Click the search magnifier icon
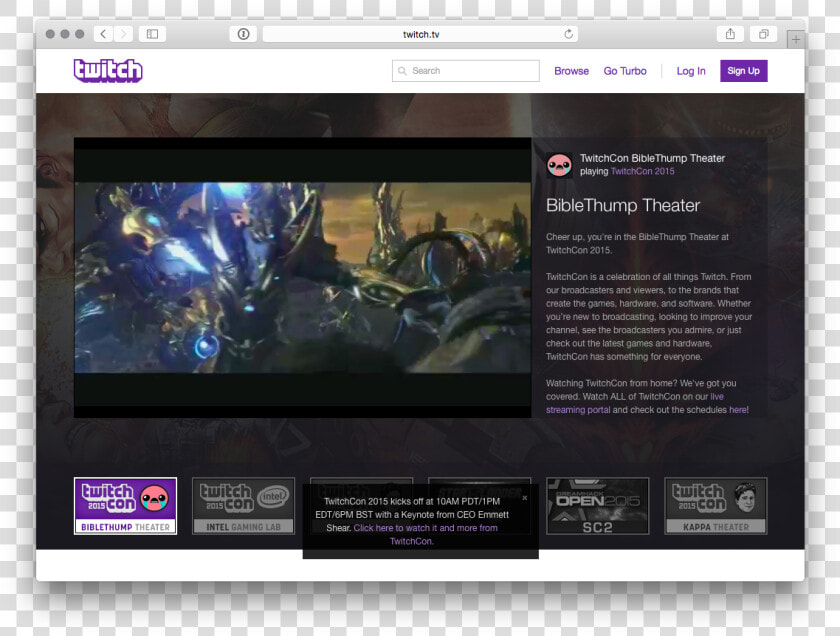The width and height of the screenshot is (840, 636). [402, 71]
